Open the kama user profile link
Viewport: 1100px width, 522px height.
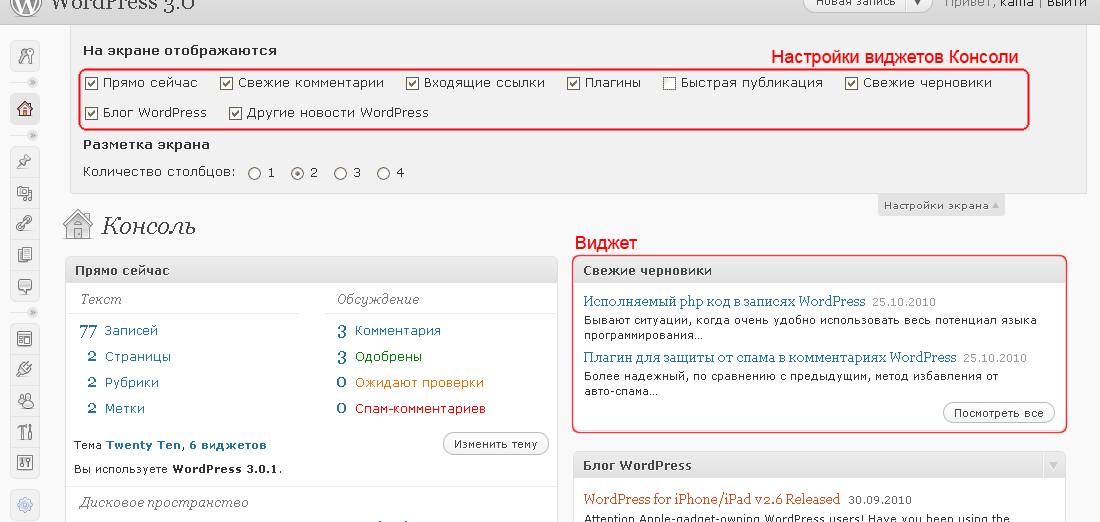1019,4
